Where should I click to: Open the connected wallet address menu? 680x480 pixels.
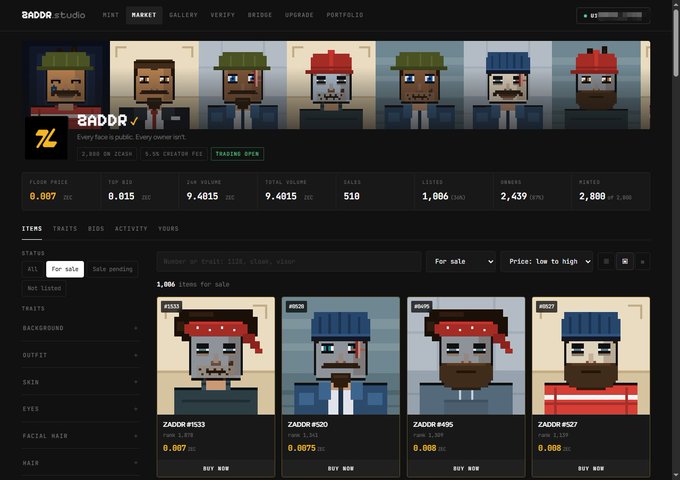pos(613,16)
